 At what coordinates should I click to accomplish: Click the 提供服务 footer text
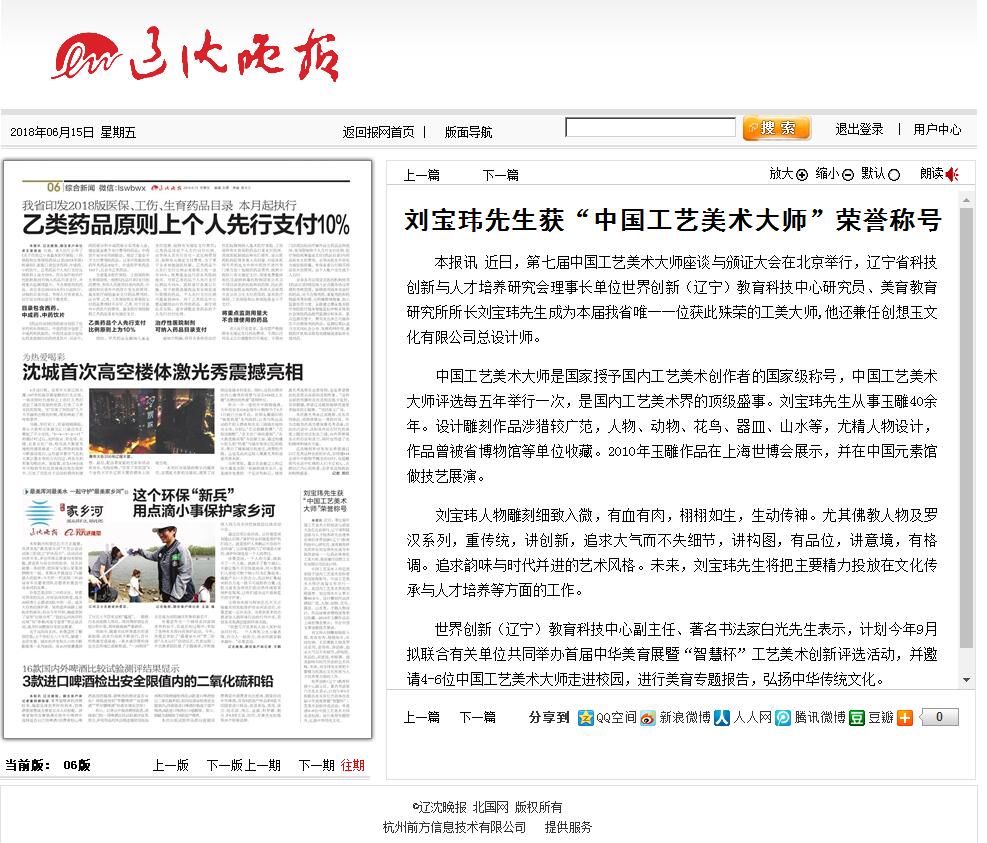(568, 827)
